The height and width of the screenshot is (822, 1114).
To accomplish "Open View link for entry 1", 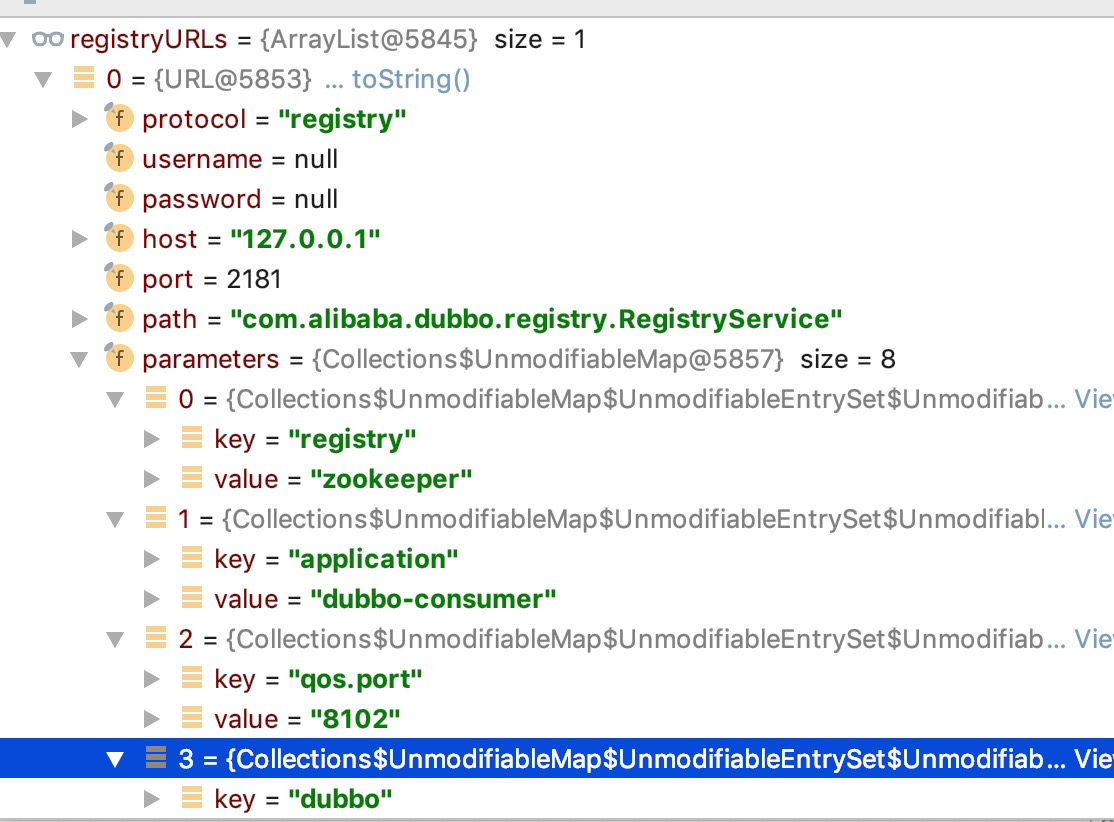I will [x=1093, y=519].
